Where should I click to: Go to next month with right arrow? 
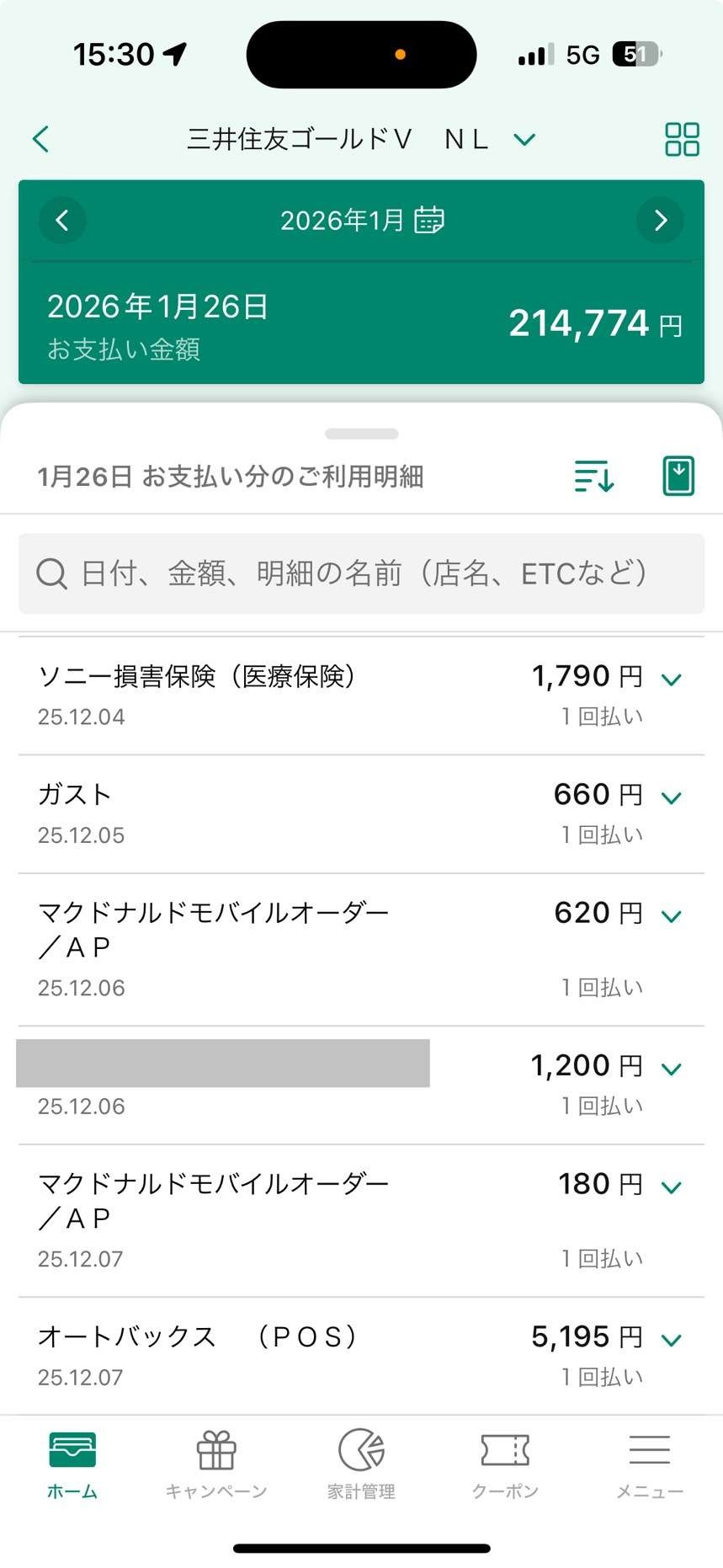point(660,221)
